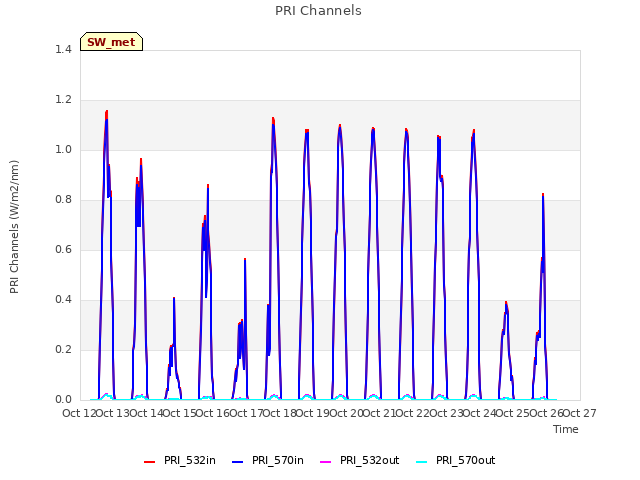The height and width of the screenshot is (480, 640).
Task: Click the Oct 25 x-axis tick label
Action: (x=513, y=413)
